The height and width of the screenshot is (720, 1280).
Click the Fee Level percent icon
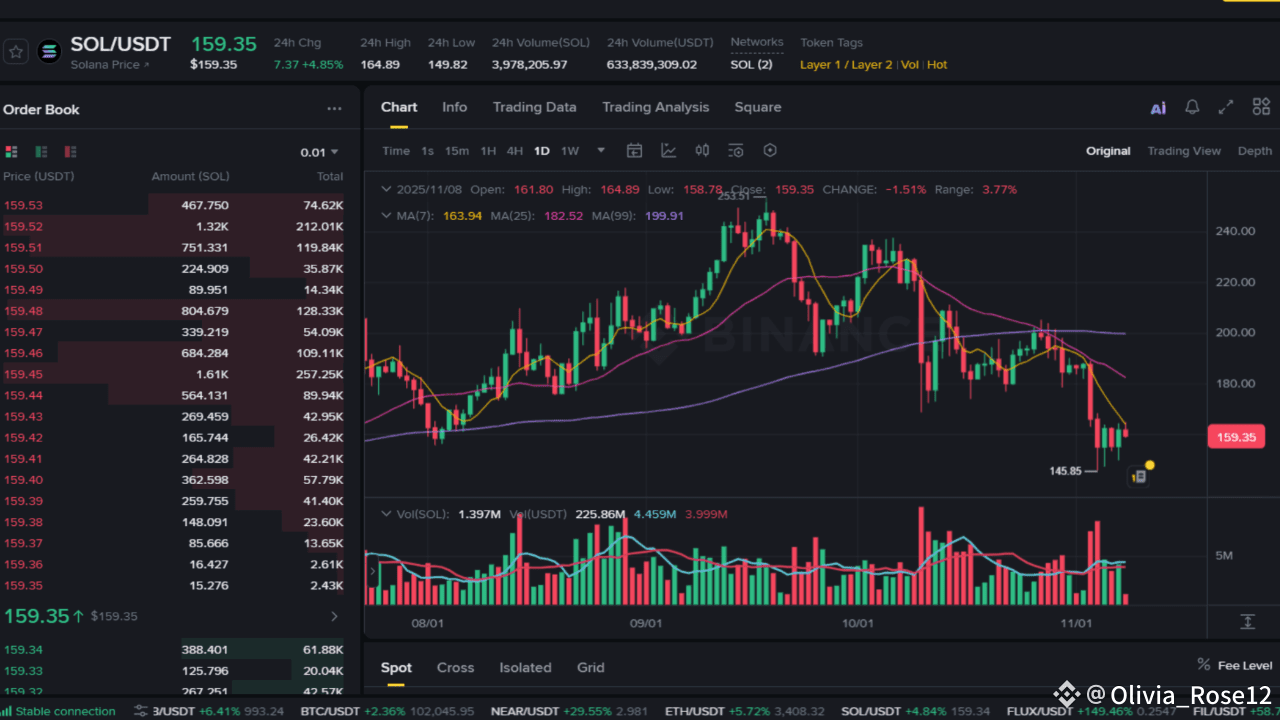tap(1203, 665)
